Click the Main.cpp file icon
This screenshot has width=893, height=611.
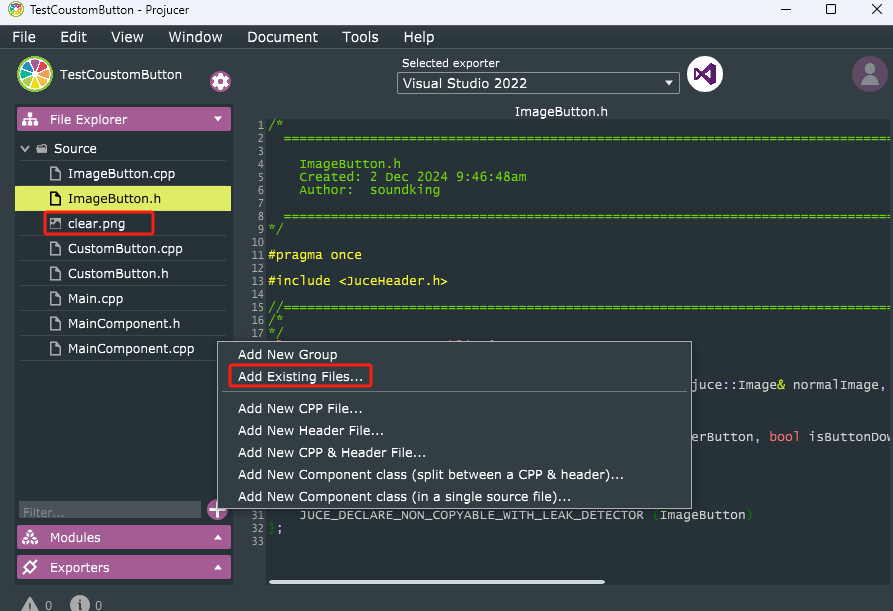(x=55, y=298)
